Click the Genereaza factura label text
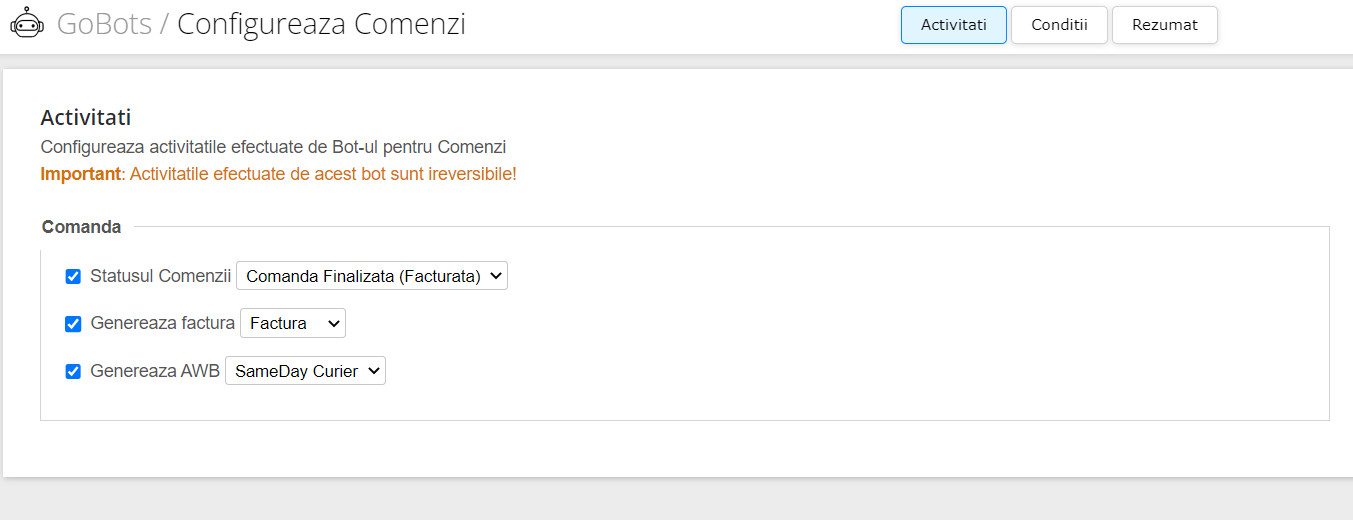Screen dimensions: 1353x520 pyautogui.click(x=162, y=323)
